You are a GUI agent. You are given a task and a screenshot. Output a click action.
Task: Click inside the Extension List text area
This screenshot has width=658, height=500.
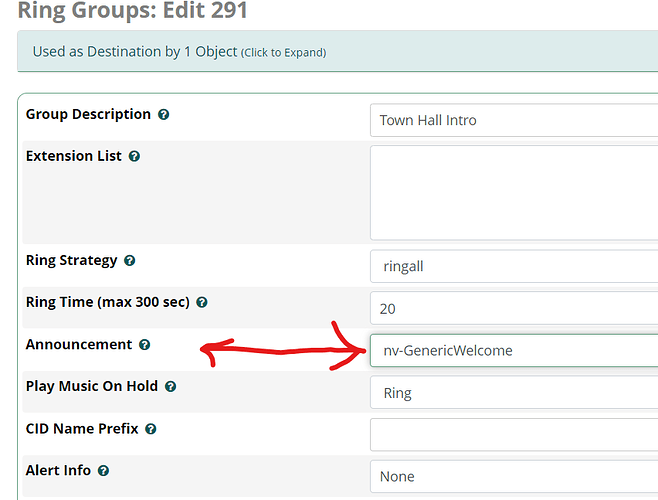[x=514, y=193]
